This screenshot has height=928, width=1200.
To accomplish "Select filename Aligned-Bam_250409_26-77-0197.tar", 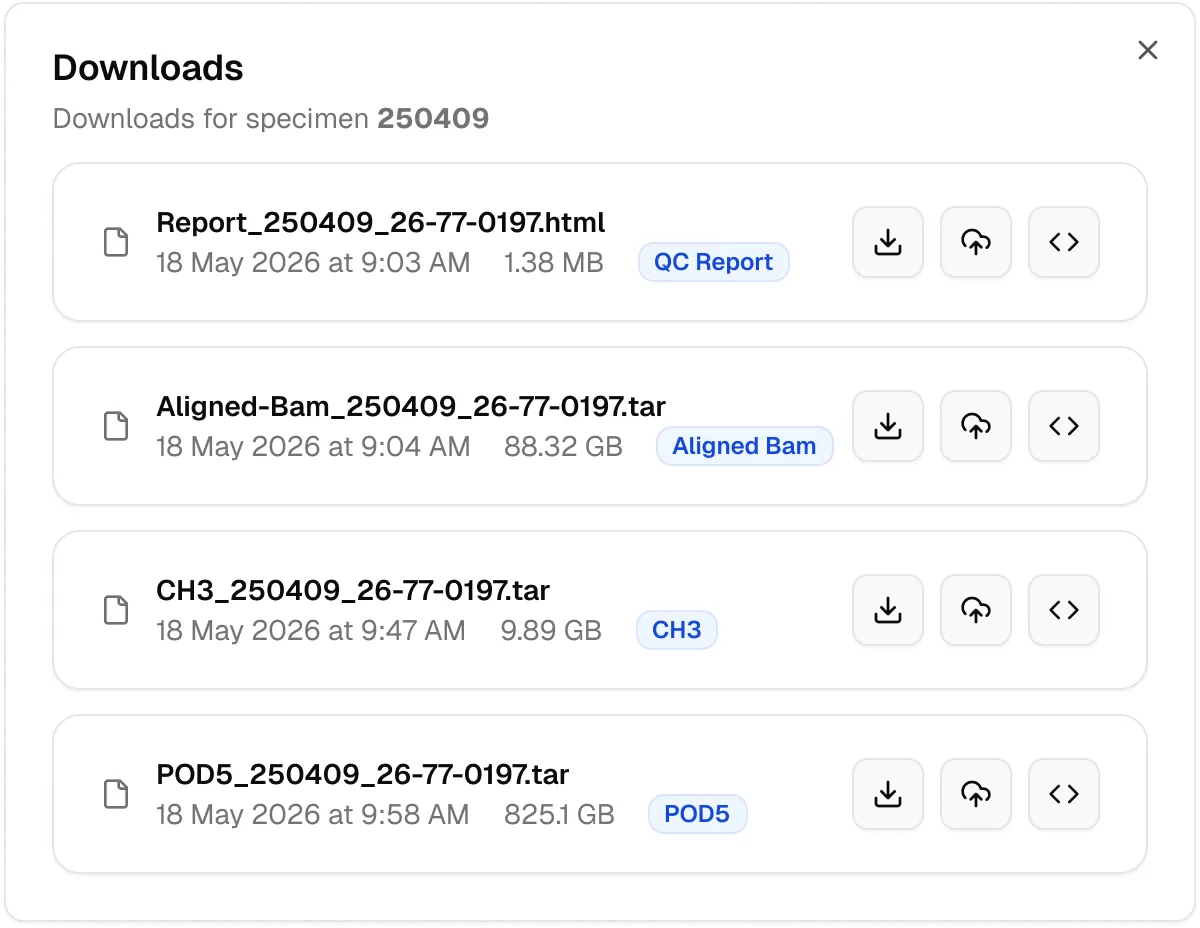I will (x=411, y=406).
